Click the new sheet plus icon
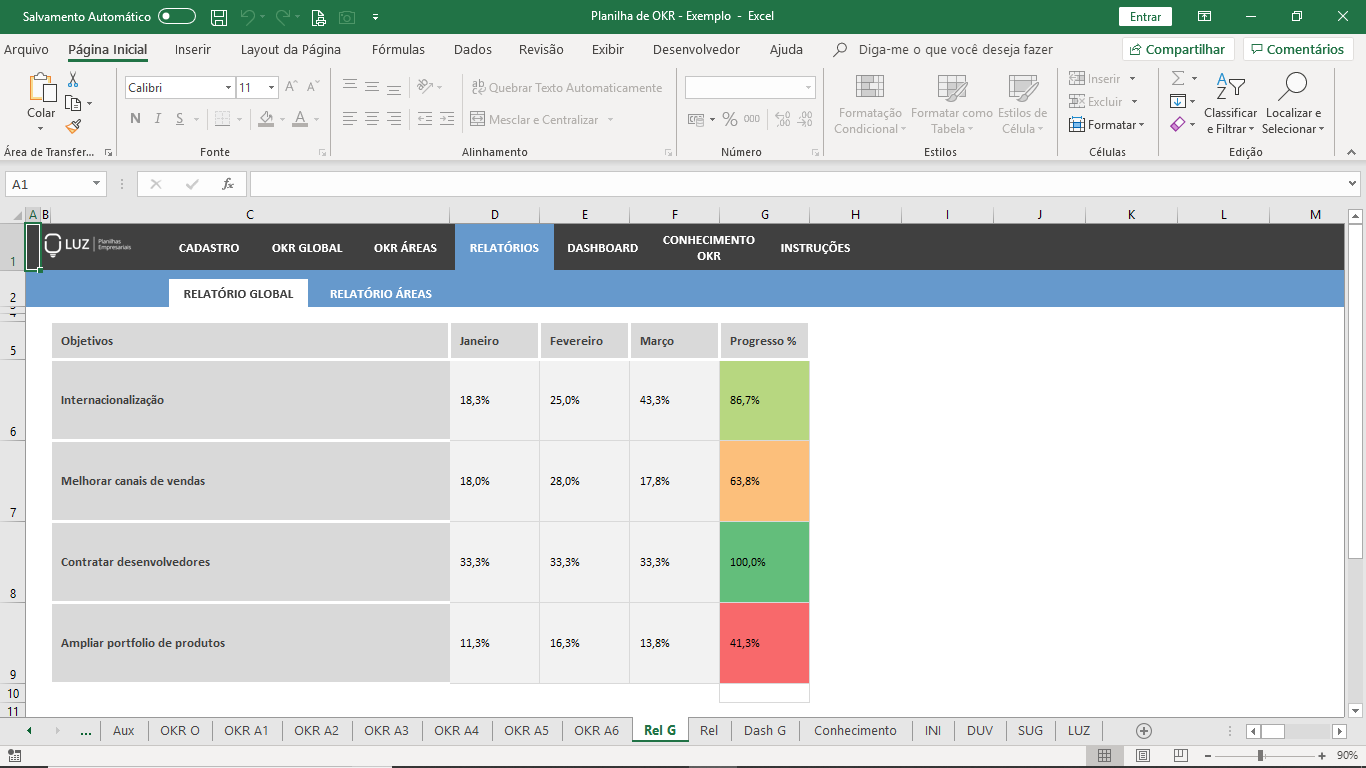This screenshot has height=768, width=1366. [x=1144, y=731]
